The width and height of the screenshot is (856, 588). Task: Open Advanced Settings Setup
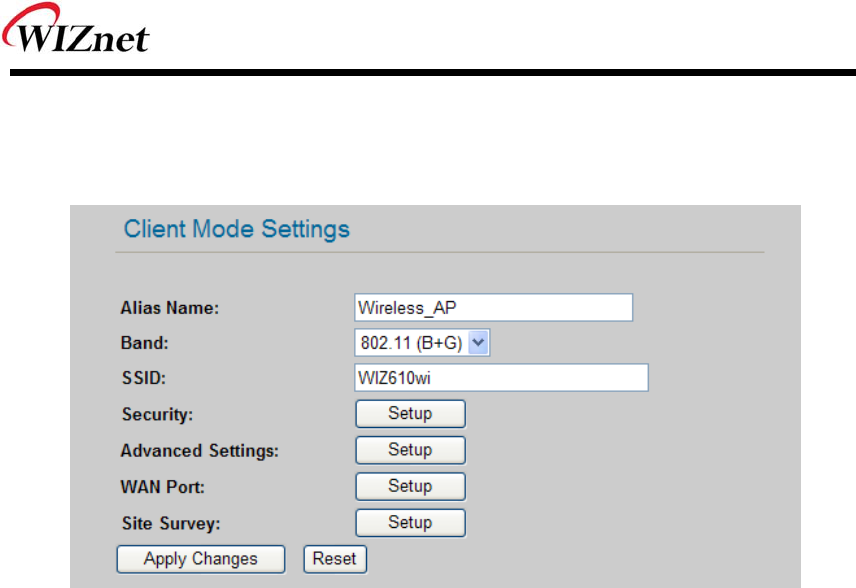click(410, 450)
